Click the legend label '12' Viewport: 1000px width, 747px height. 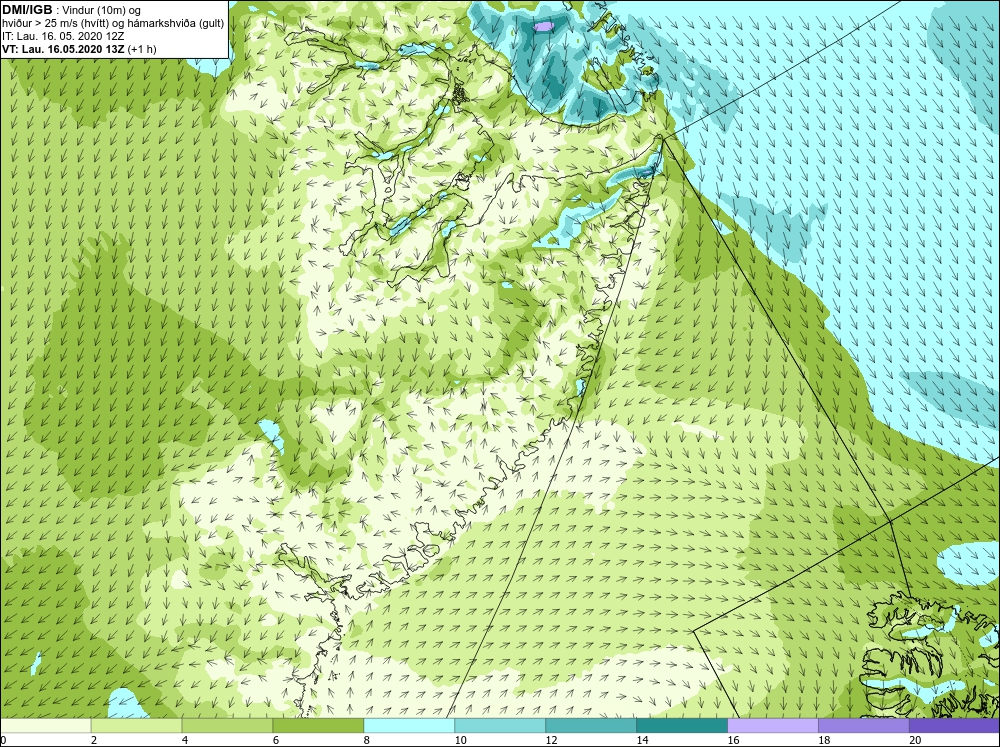coord(552,740)
